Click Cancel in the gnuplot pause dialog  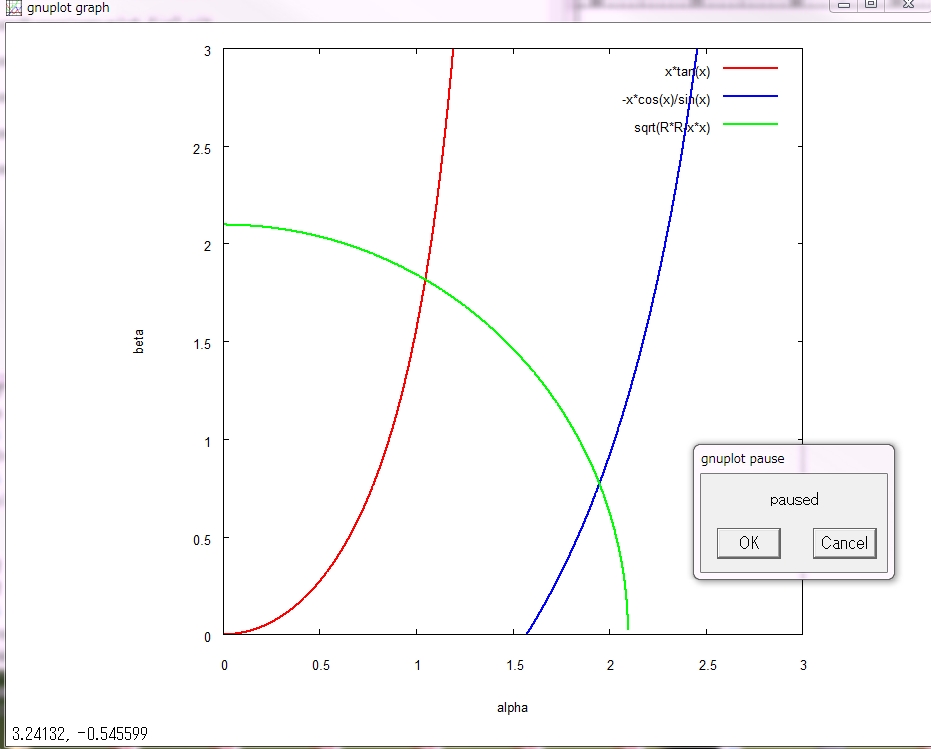844,543
